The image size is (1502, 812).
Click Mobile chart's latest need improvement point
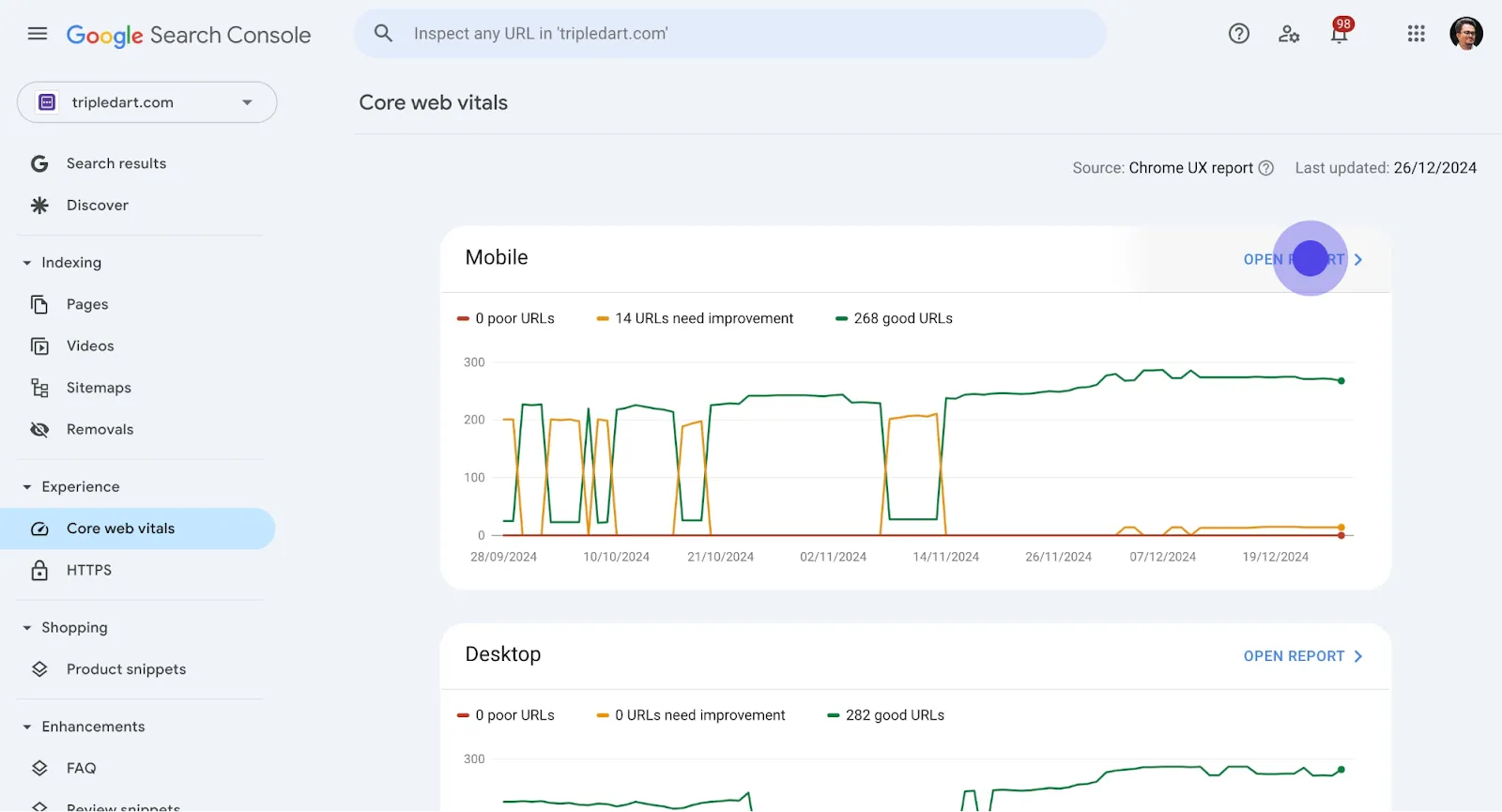pos(1341,528)
